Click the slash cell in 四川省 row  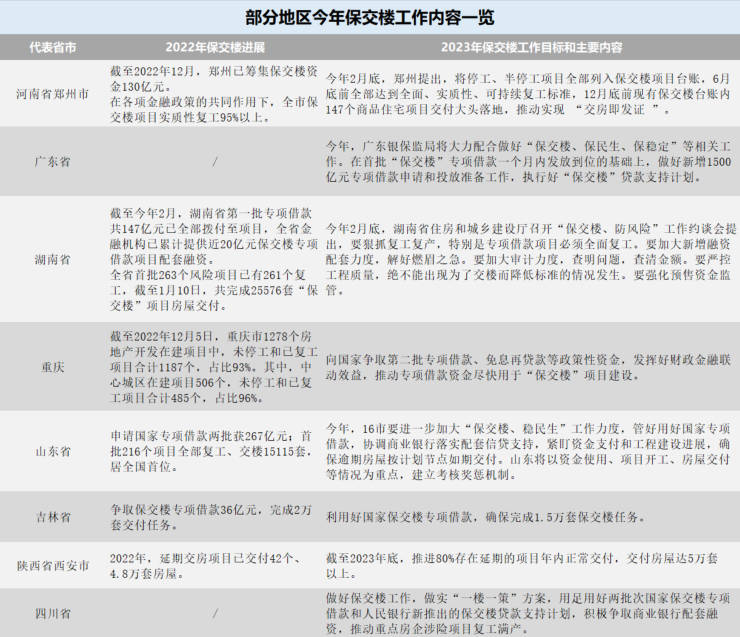[x=215, y=614]
